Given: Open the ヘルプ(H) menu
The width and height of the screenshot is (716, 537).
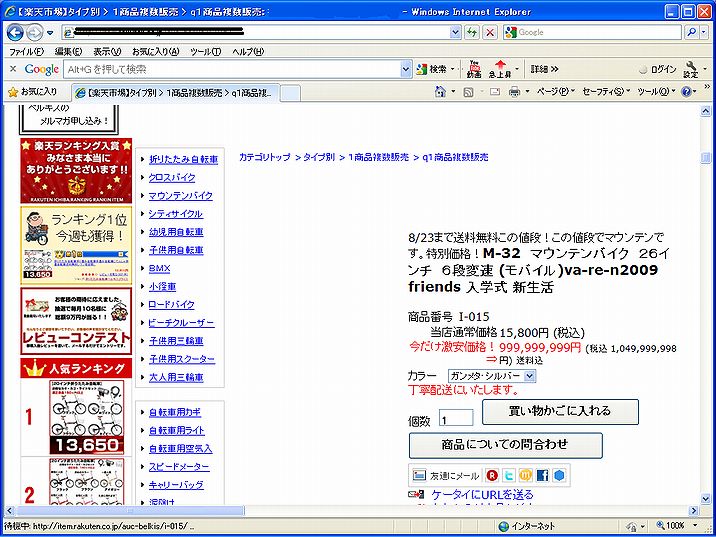Looking at the screenshot, I should 248,52.
